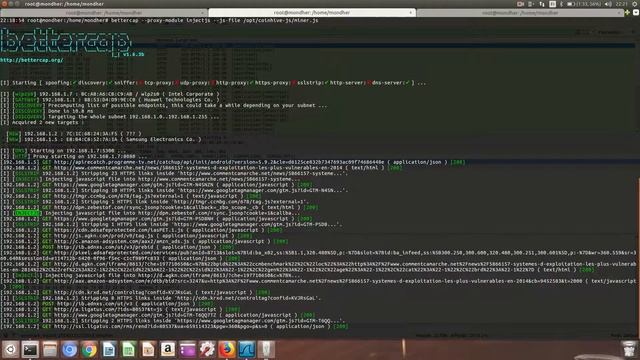Close the first terminal tab
Image resolution: width=640 pixels, height=360 pixels.
(x=202, y=13)
